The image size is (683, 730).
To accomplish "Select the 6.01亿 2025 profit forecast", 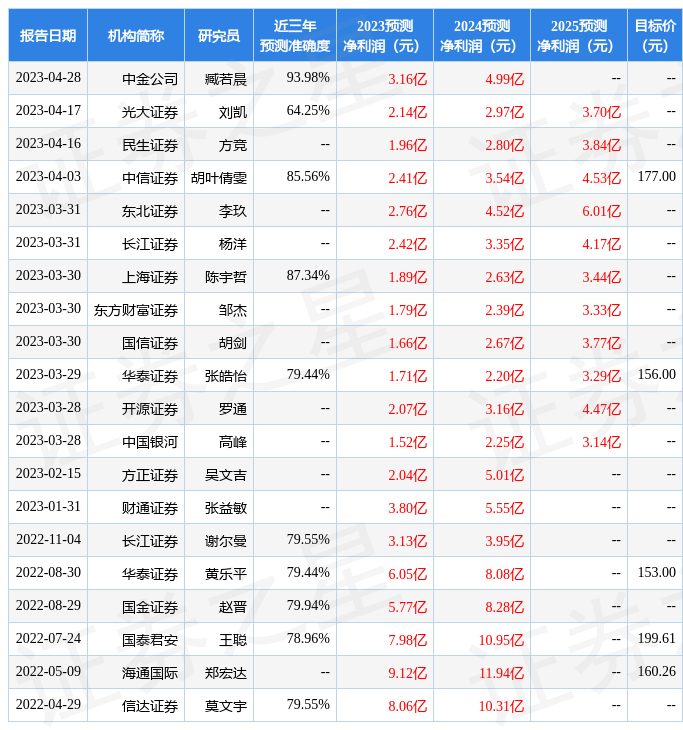I will (601, 211).
